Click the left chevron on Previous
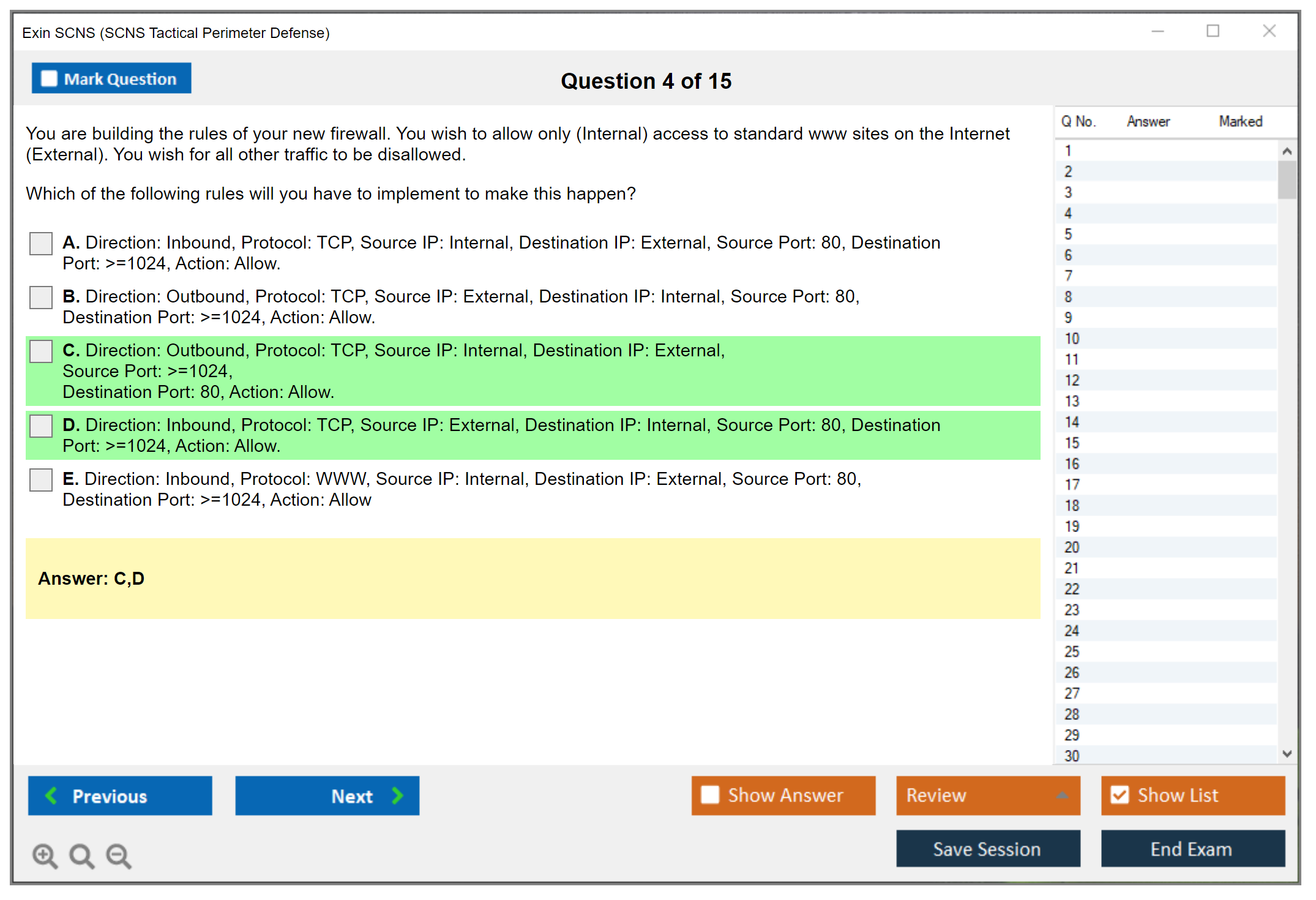Image resolution: width=1316 pixels, height=900 pixels. 51,795
